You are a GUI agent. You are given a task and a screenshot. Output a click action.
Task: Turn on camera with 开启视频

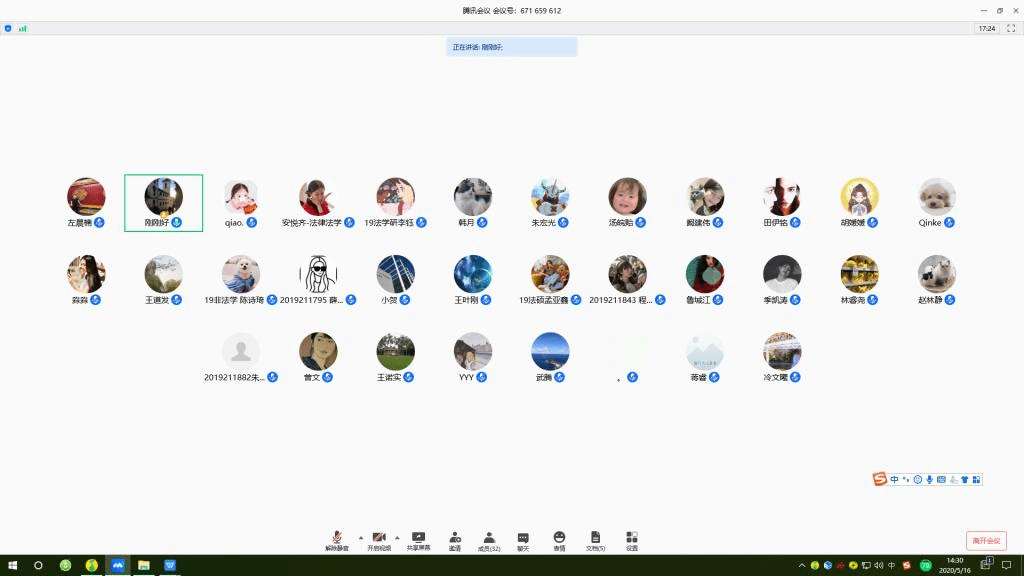[x=379, y=540]
